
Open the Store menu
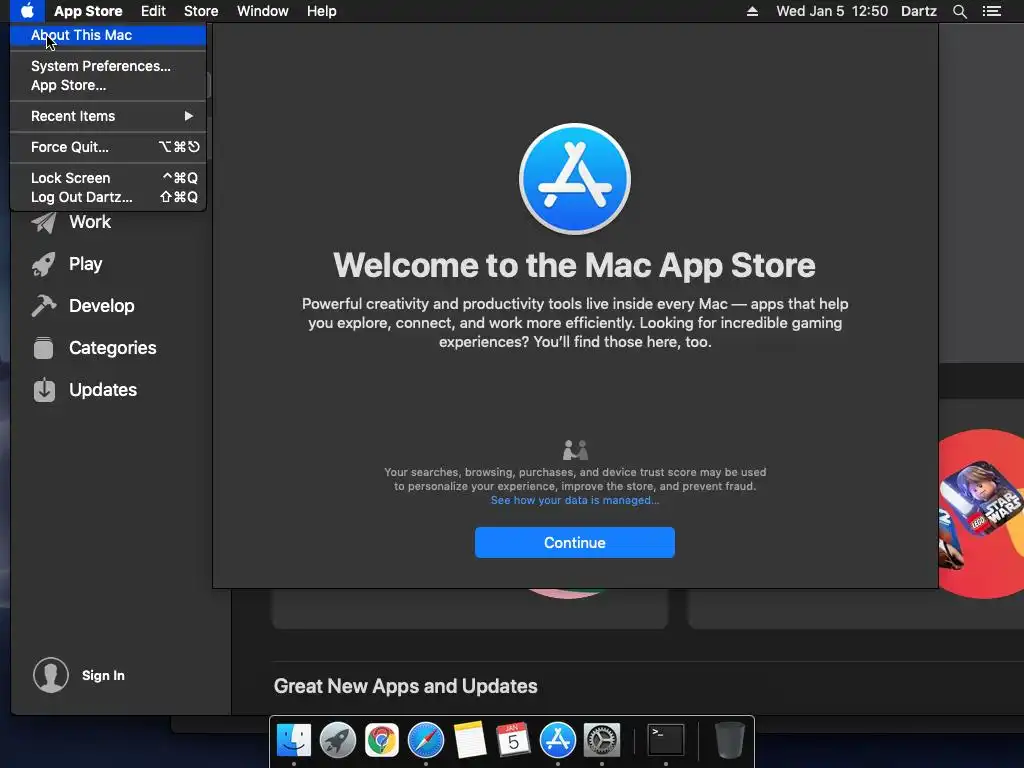(201, 11)
